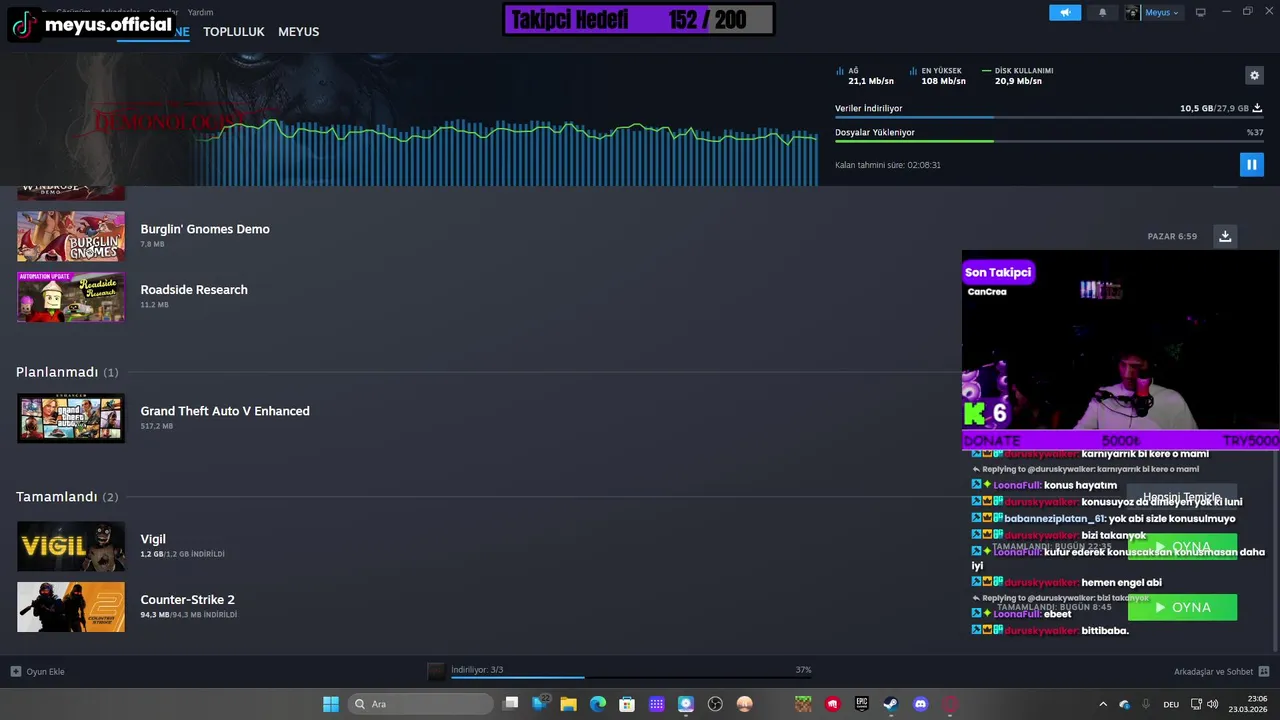Select the 'Roadside Research' title
This screenshot has width=1280, height=720.
(194, 290)
